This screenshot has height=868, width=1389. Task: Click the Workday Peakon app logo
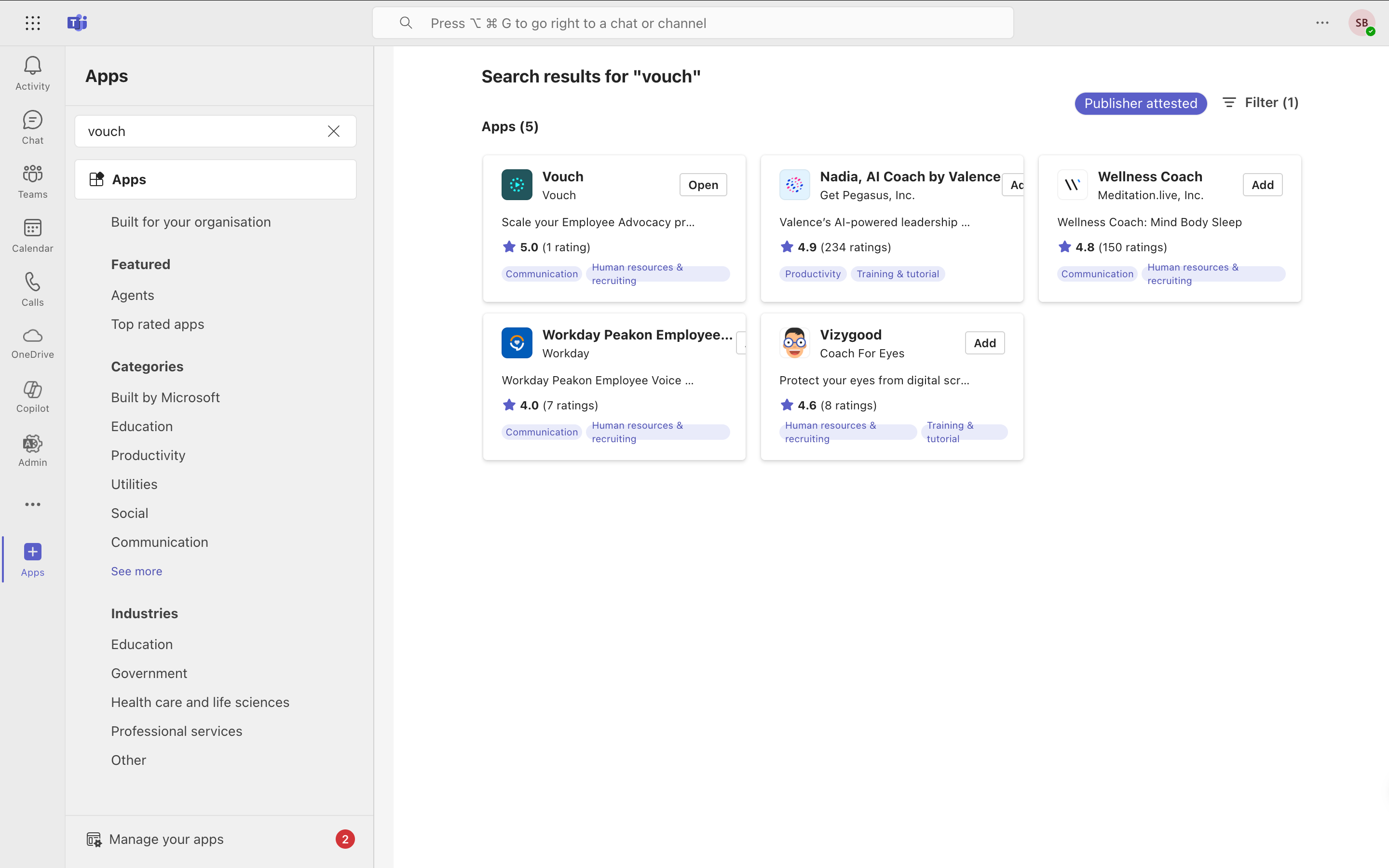coord(517,343)
